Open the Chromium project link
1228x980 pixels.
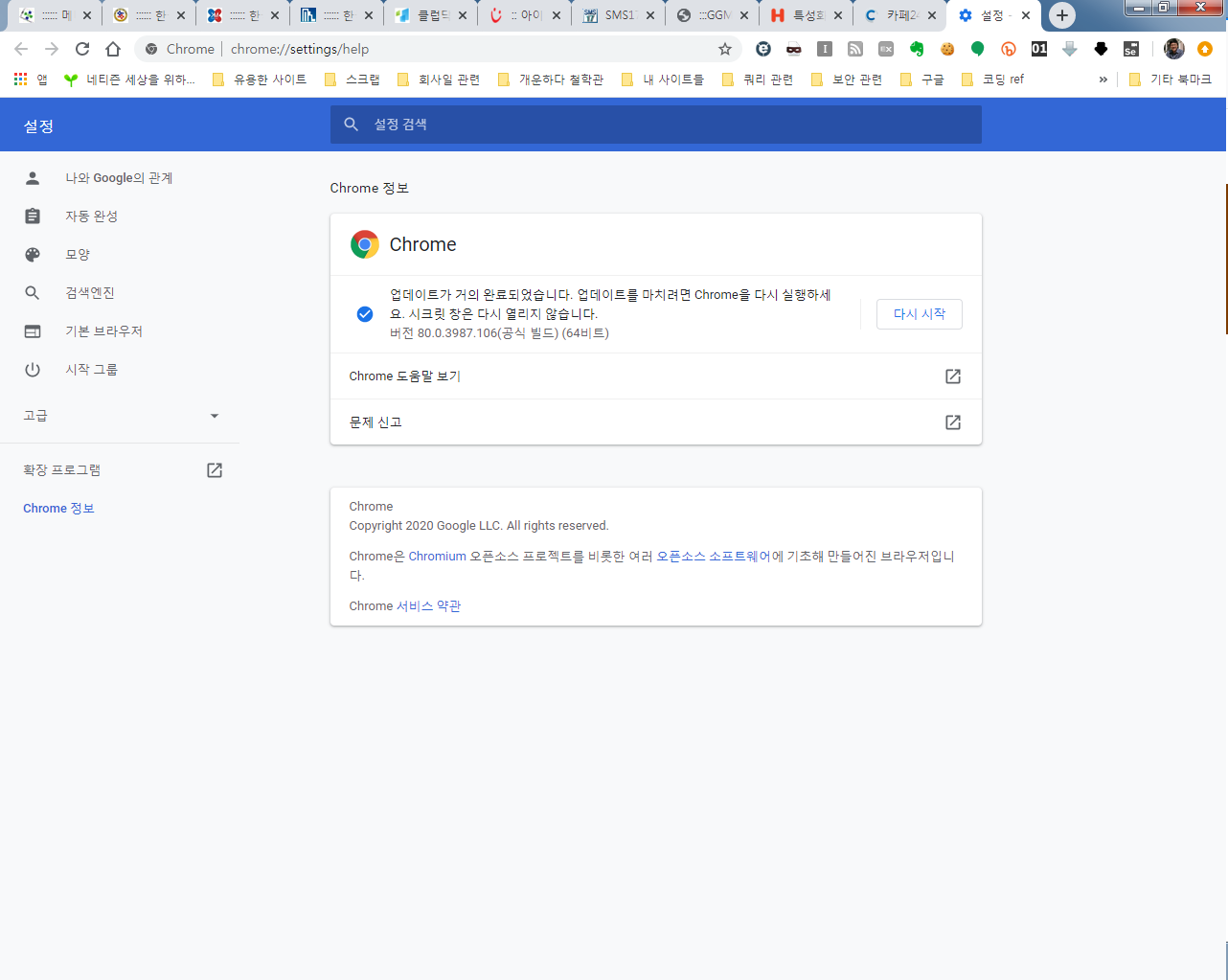pos(438,557)
